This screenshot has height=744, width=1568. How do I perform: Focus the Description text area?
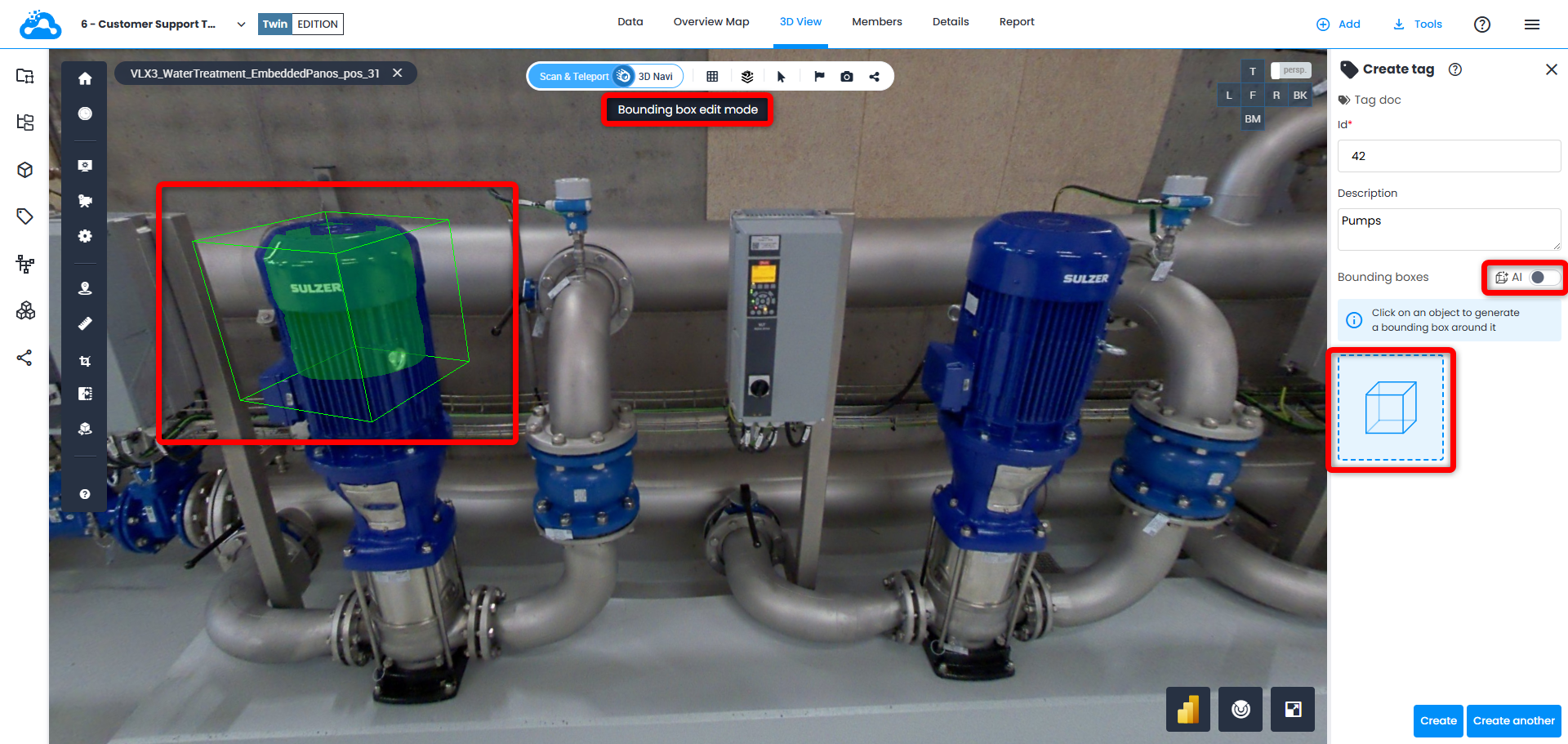1450,229
